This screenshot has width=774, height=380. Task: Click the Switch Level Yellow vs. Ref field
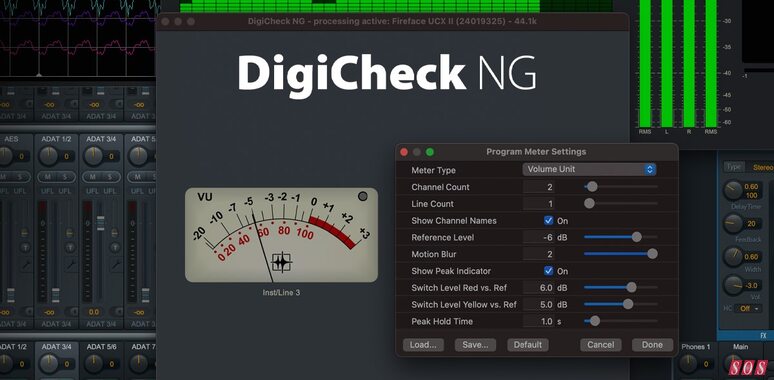538,304
